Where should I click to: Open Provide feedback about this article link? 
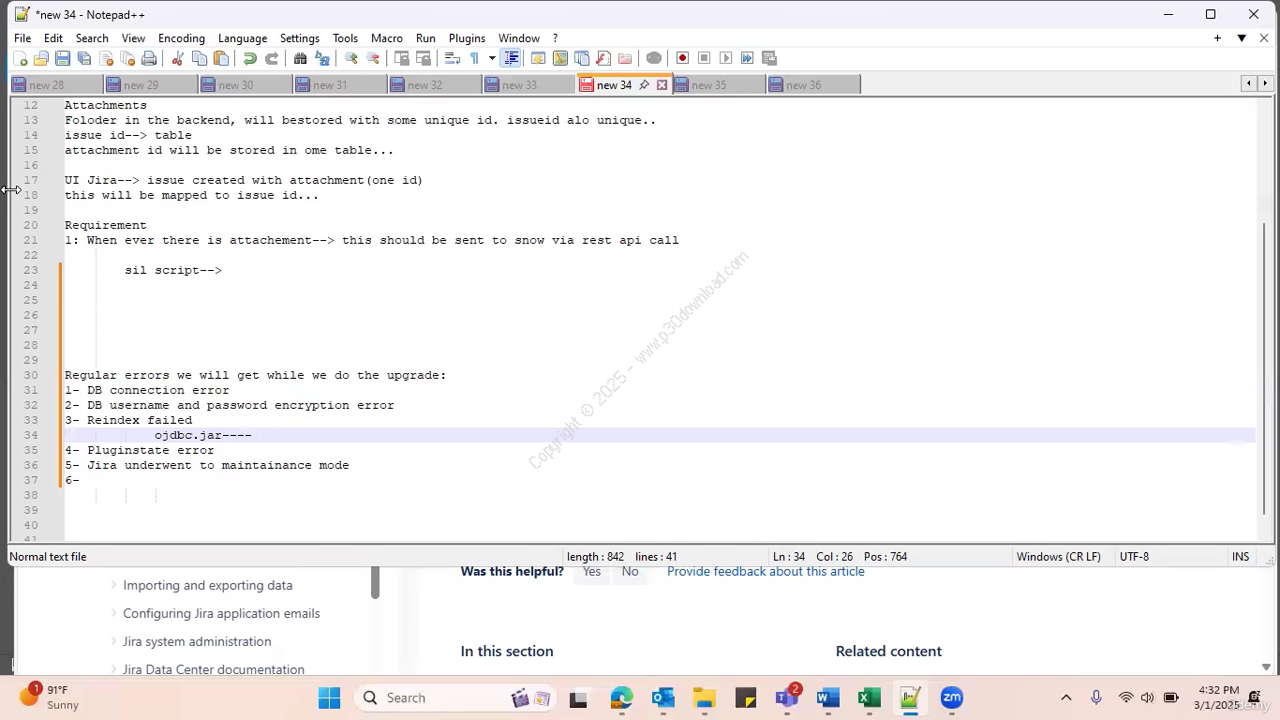pyautogui.click(x=766, y=571)
